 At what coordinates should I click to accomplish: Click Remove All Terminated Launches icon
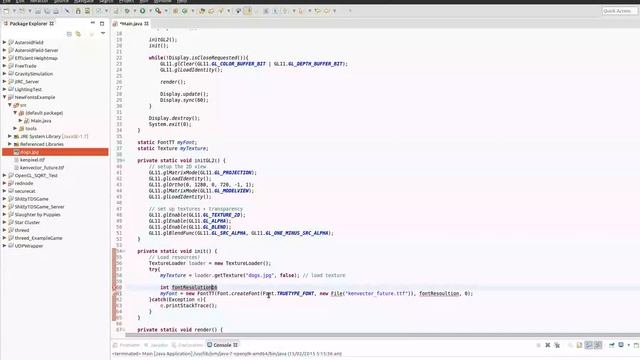[x=557, y=345]
